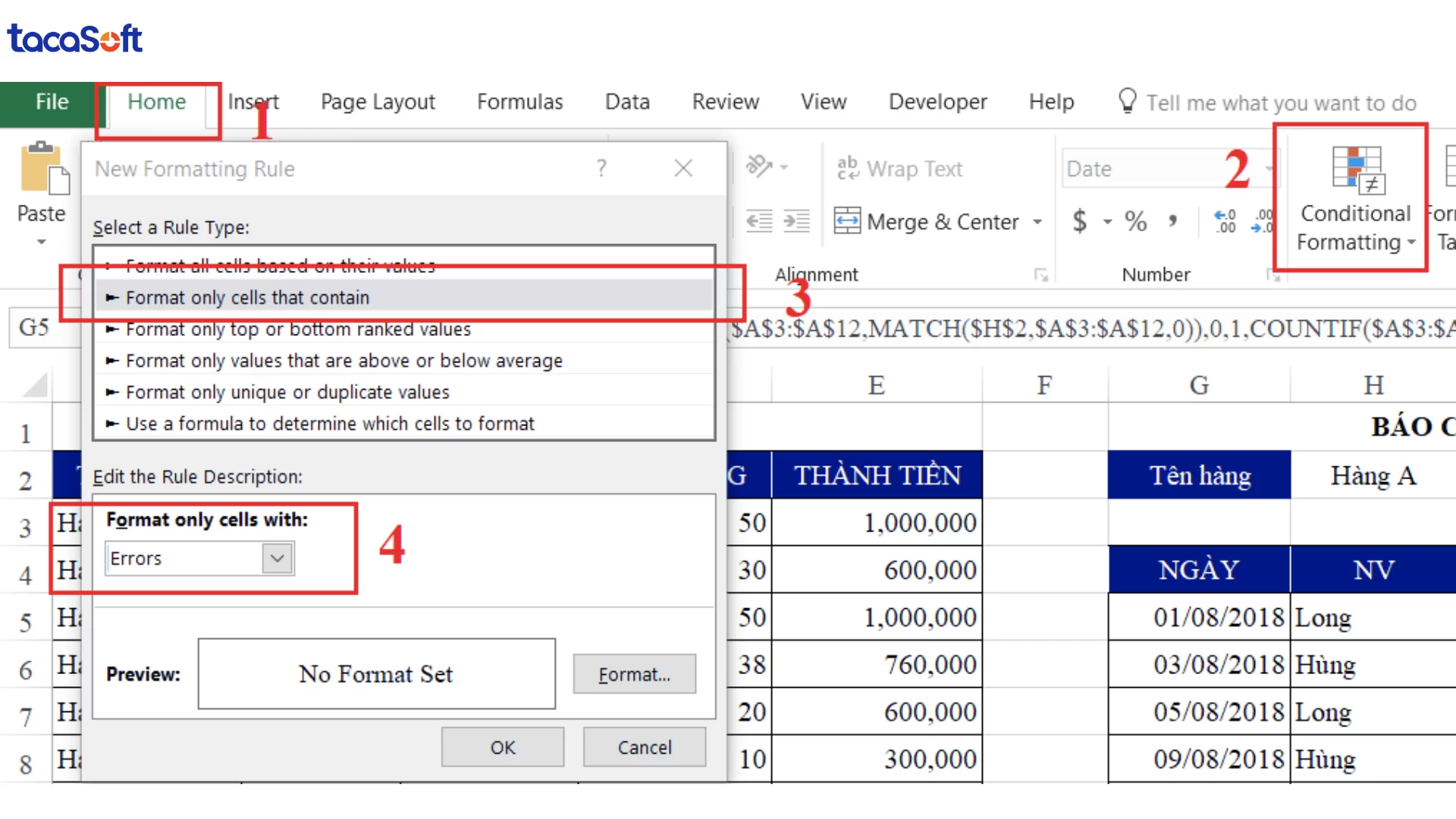Select 'Use a formula to determine which cells to format'
The height and width of the screenshot is (819, 1456).
tap(330, 423)
